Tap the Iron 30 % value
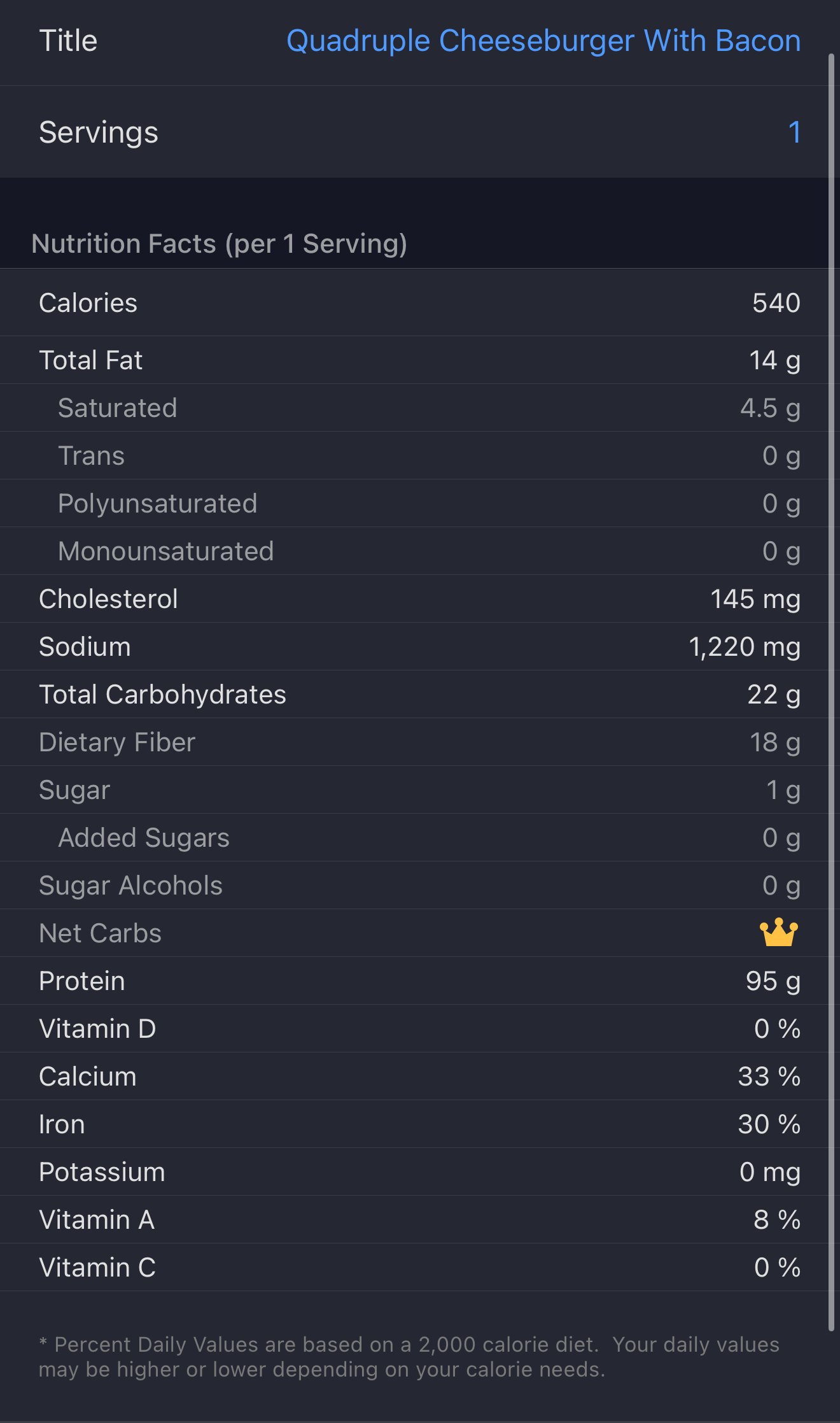The width and height of the screenshot is (840, 1423). pos(769,1124)
